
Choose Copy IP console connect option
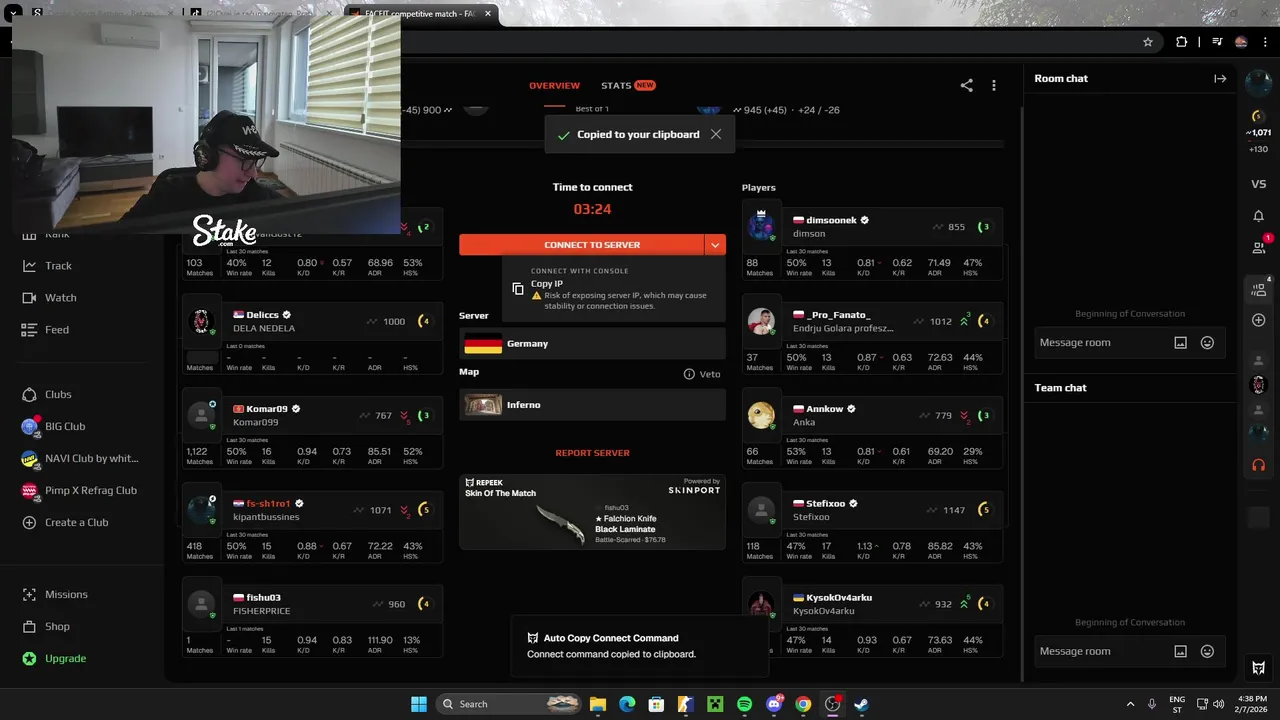(614, 289)
